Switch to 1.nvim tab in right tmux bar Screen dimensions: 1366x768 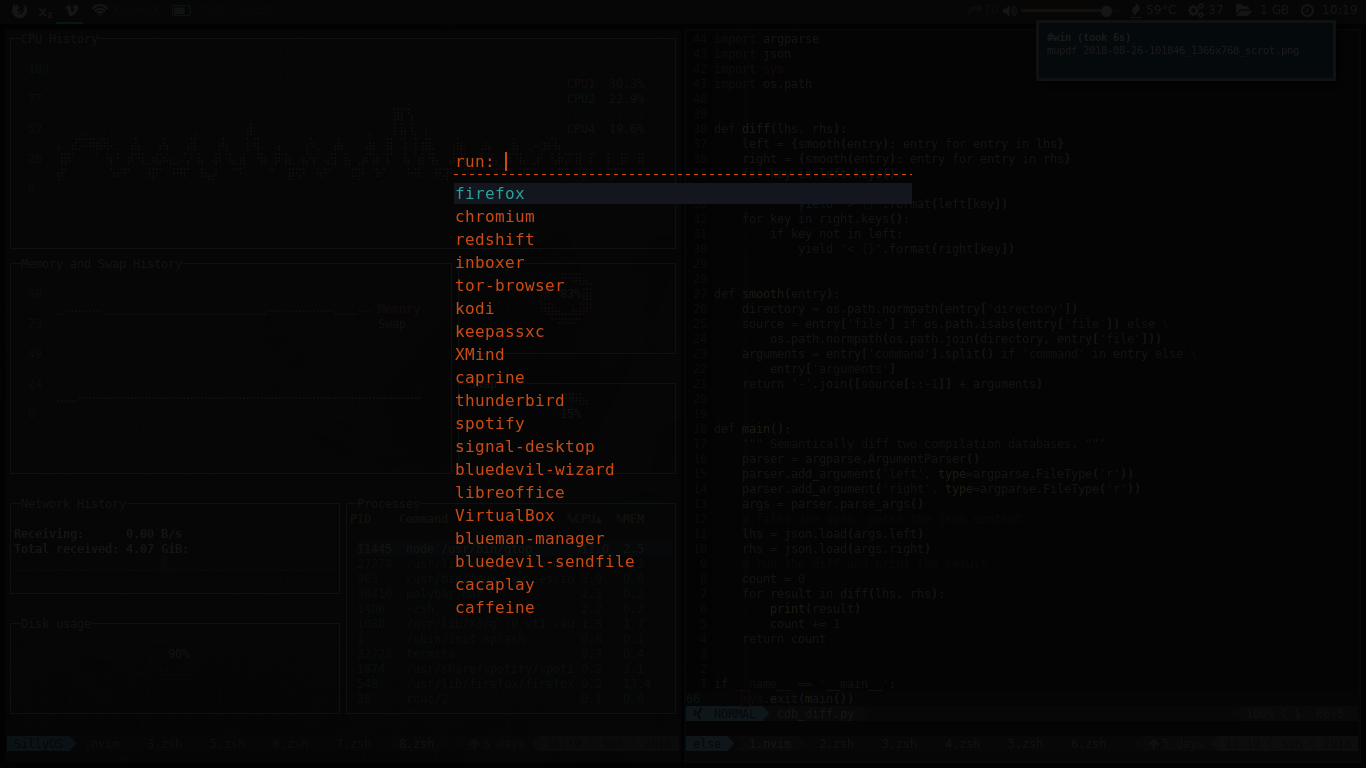pos(771,744)
